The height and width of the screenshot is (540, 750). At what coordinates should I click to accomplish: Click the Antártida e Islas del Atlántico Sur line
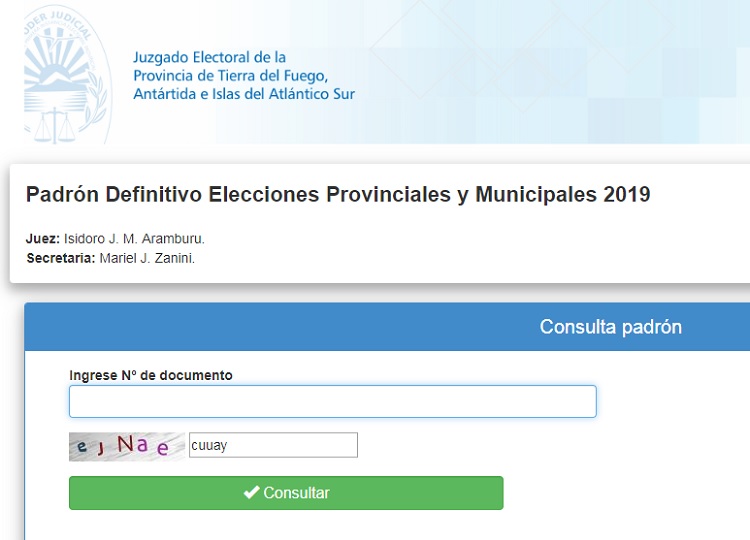244,94
